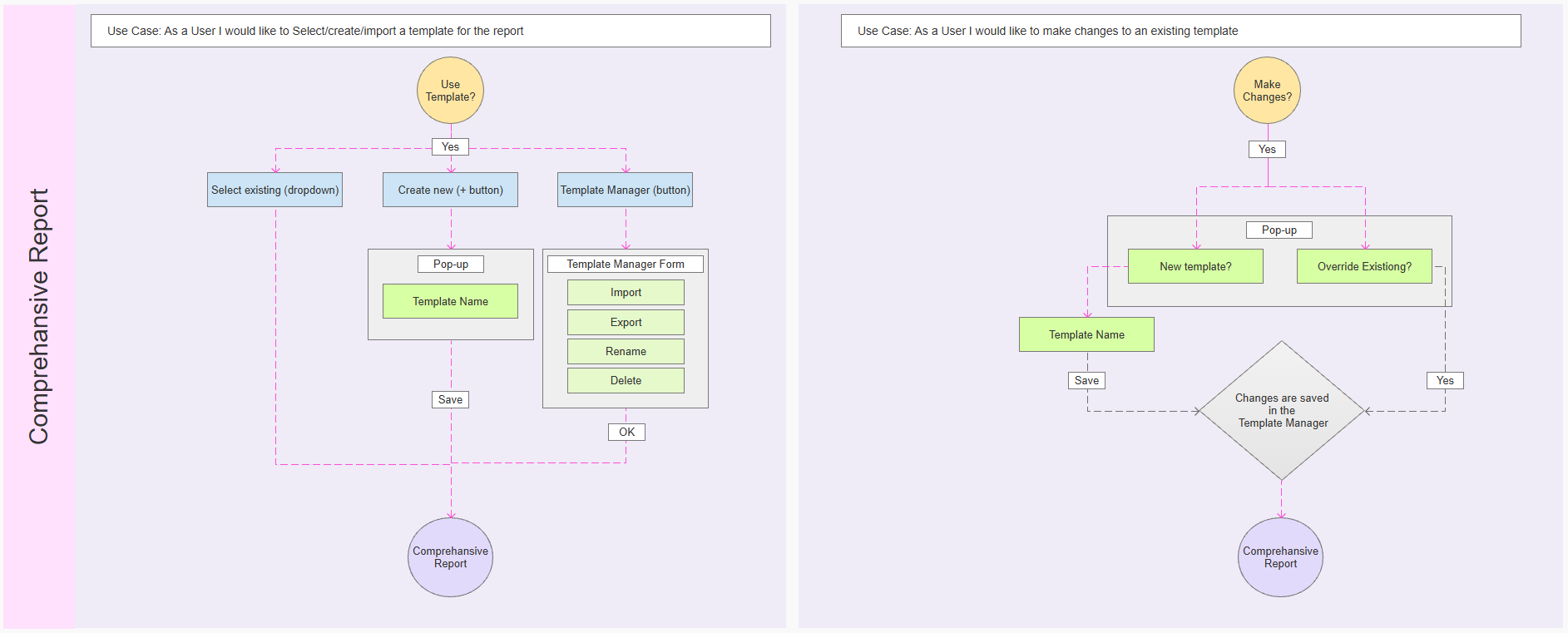Viewport: 1568px width, 633px height.
Task: Click the Pop-up label in left diagram
Action: coord(451,265)
